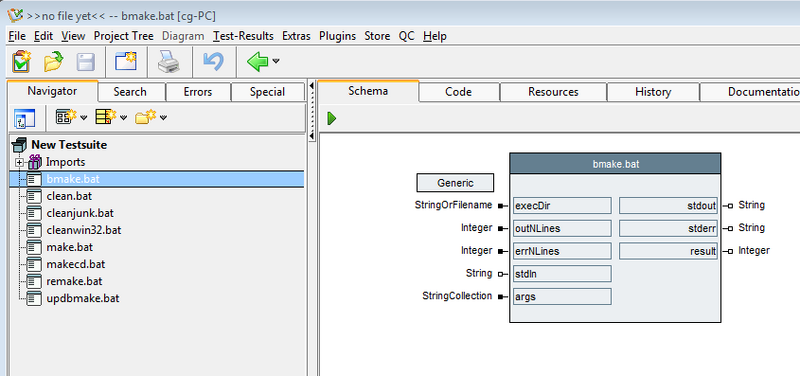Switch to the Search tab

coord(130,92)
